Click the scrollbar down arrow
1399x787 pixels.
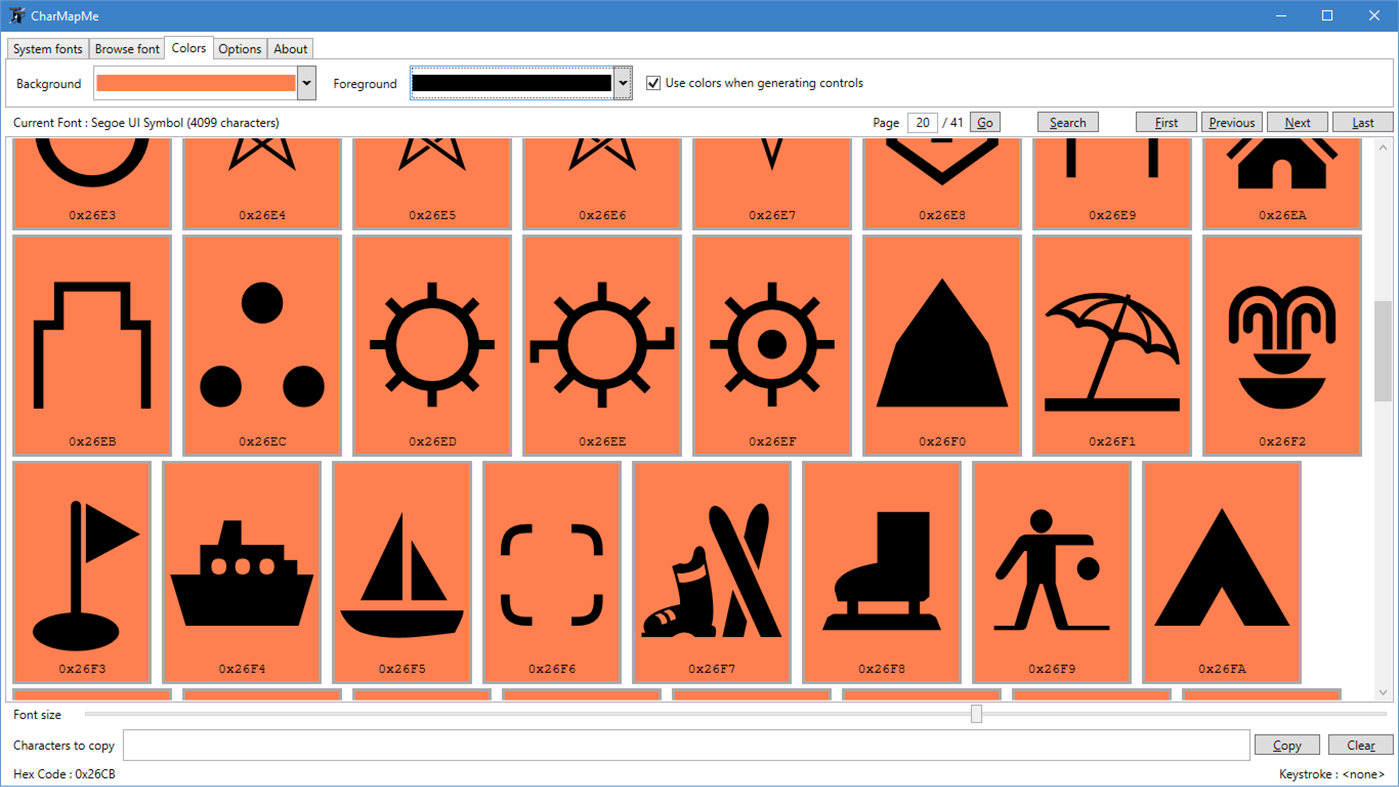click(1383, 692)
